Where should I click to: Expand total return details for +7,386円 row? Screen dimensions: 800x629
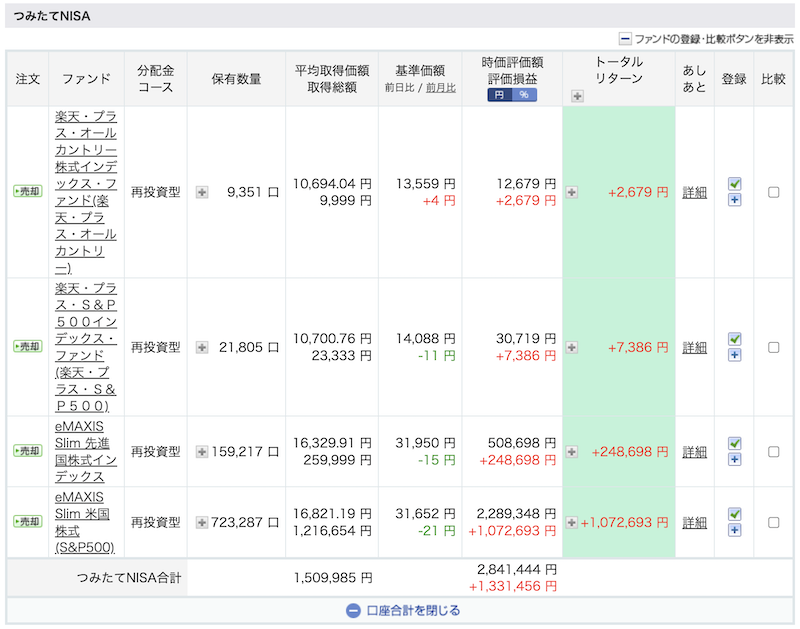(x=572, y=347)
